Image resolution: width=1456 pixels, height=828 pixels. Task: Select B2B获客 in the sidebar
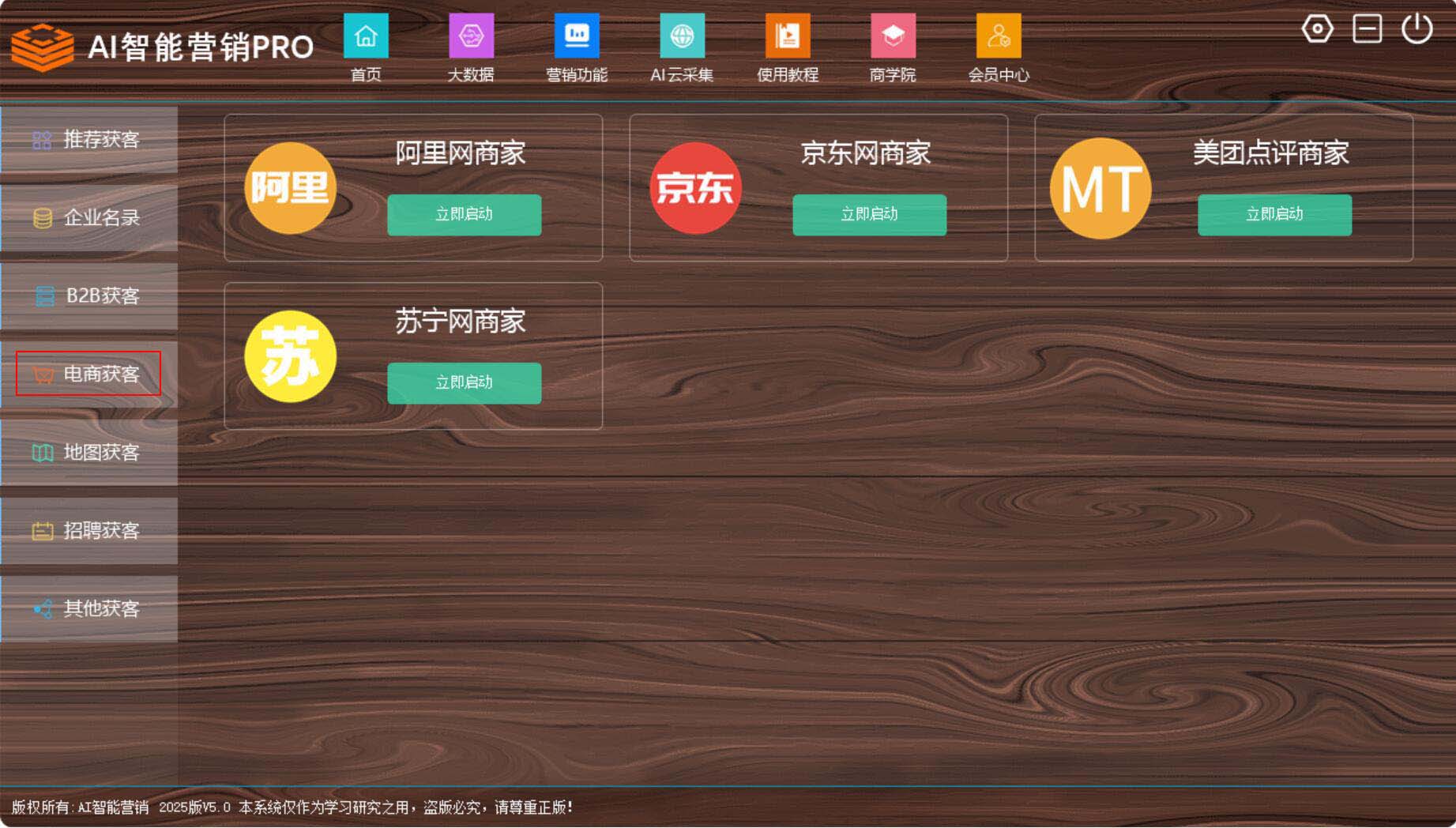click(88, 296)
